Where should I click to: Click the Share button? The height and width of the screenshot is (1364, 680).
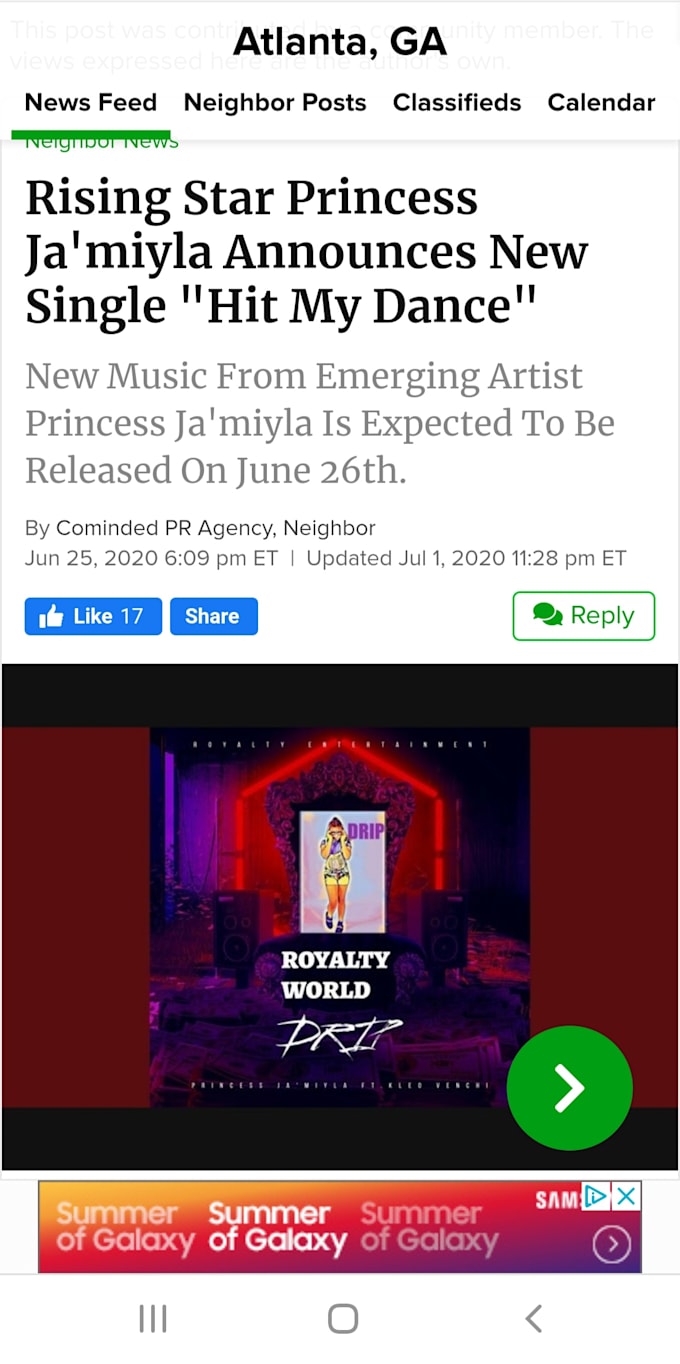click(213, 616)
